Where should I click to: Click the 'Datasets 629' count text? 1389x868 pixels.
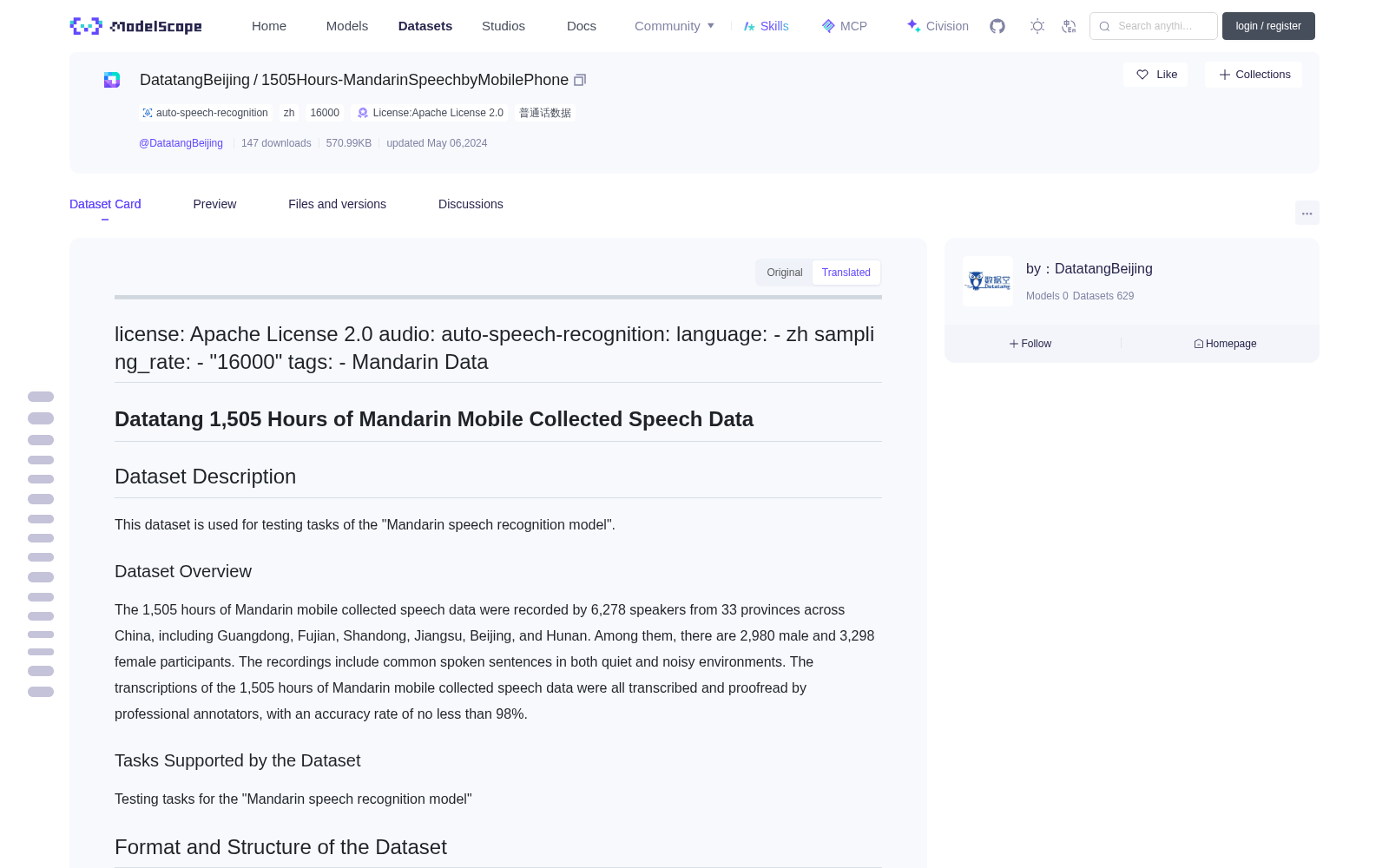(x=1103, y=296)
